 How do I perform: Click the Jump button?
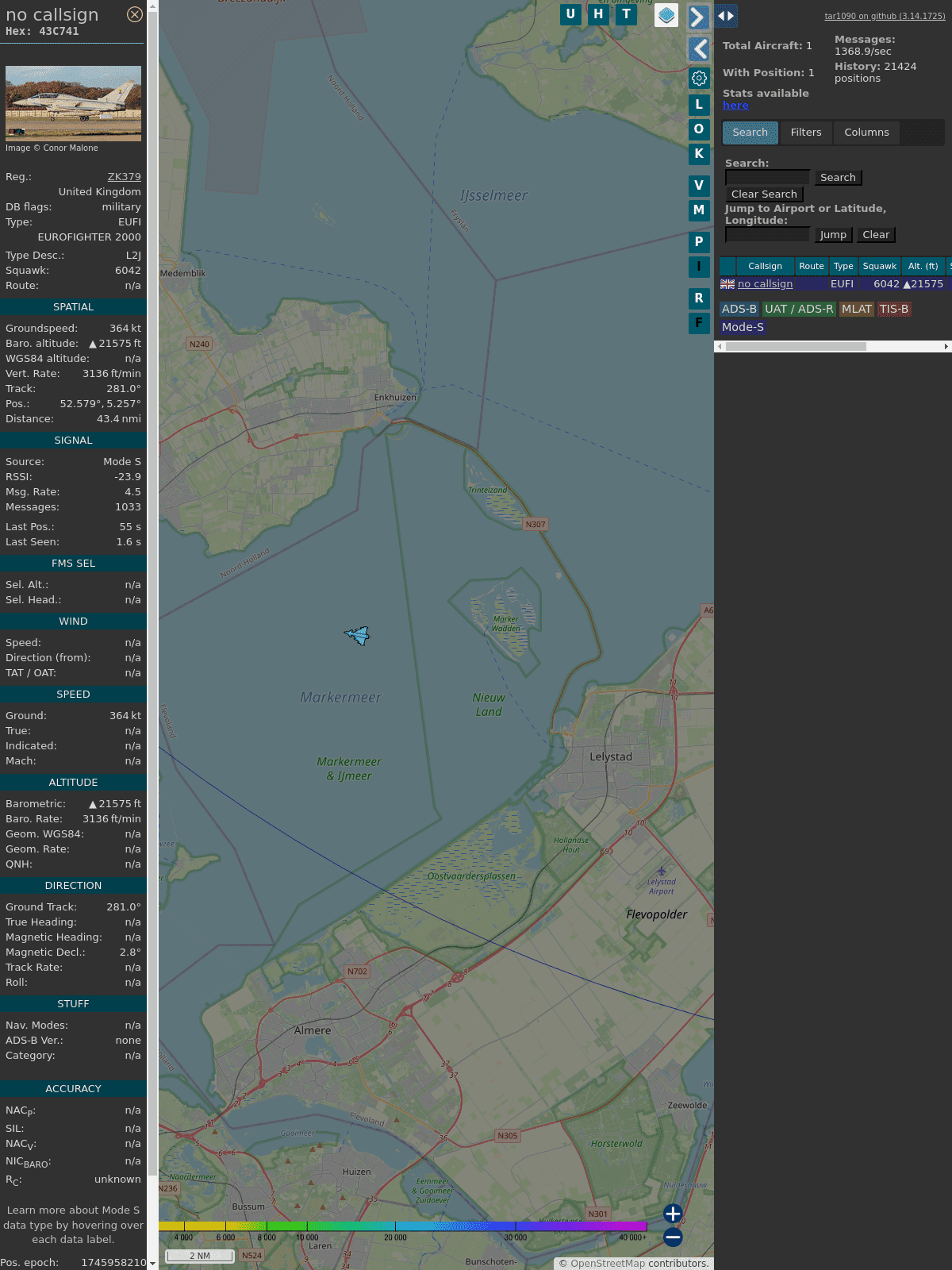[833, 235]
